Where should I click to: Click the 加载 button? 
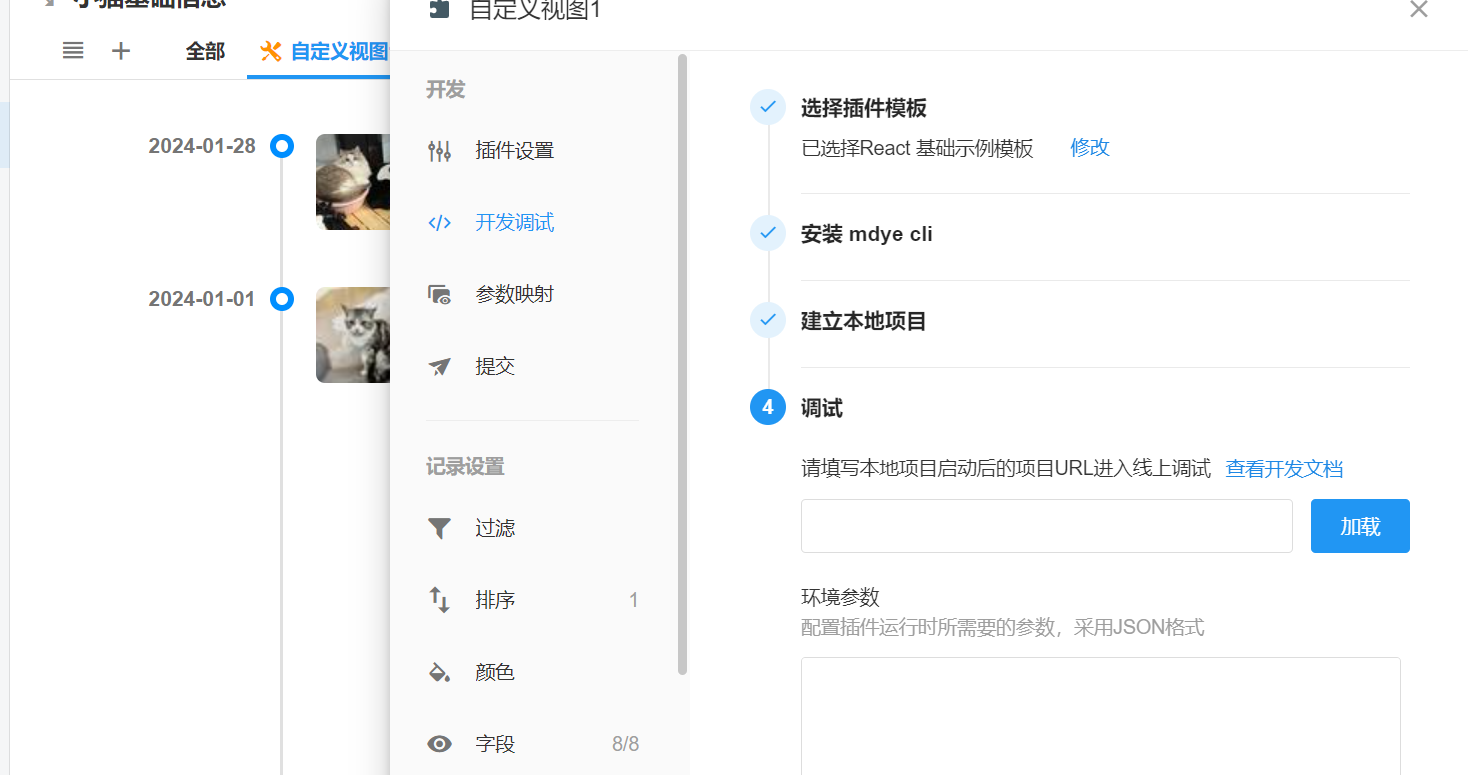(x=1359, y=526)
